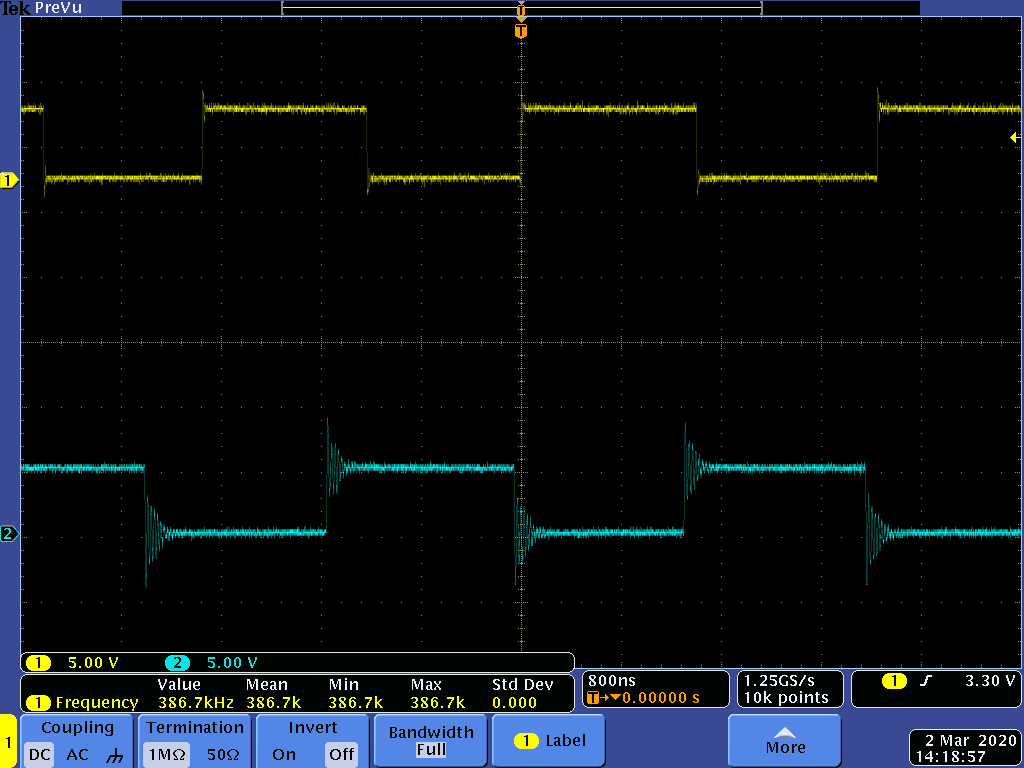Select AC coupling option
This screenshot has width=1024, height=768.
[x=77, y=754]
